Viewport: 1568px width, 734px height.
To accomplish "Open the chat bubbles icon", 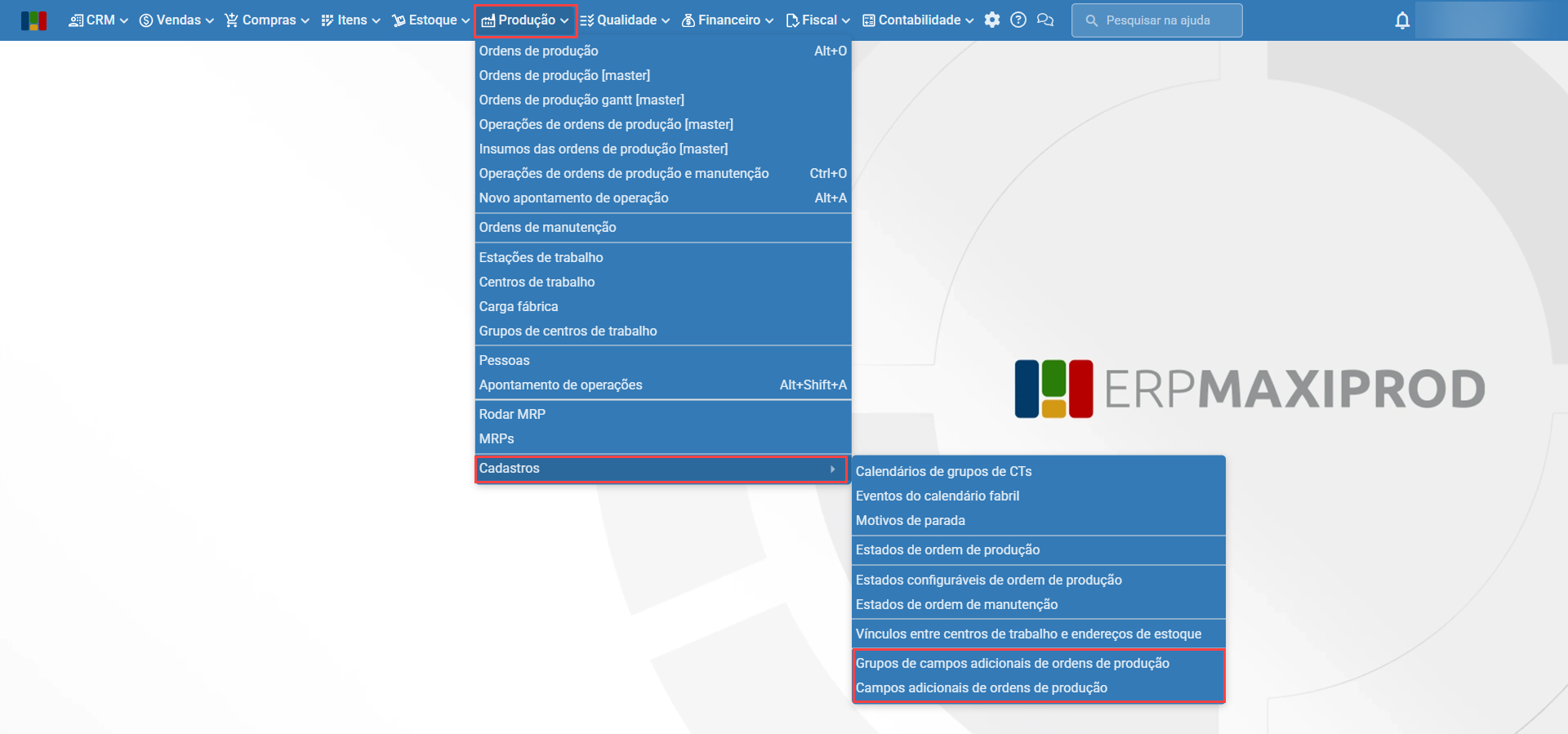I will (1045, 20).
